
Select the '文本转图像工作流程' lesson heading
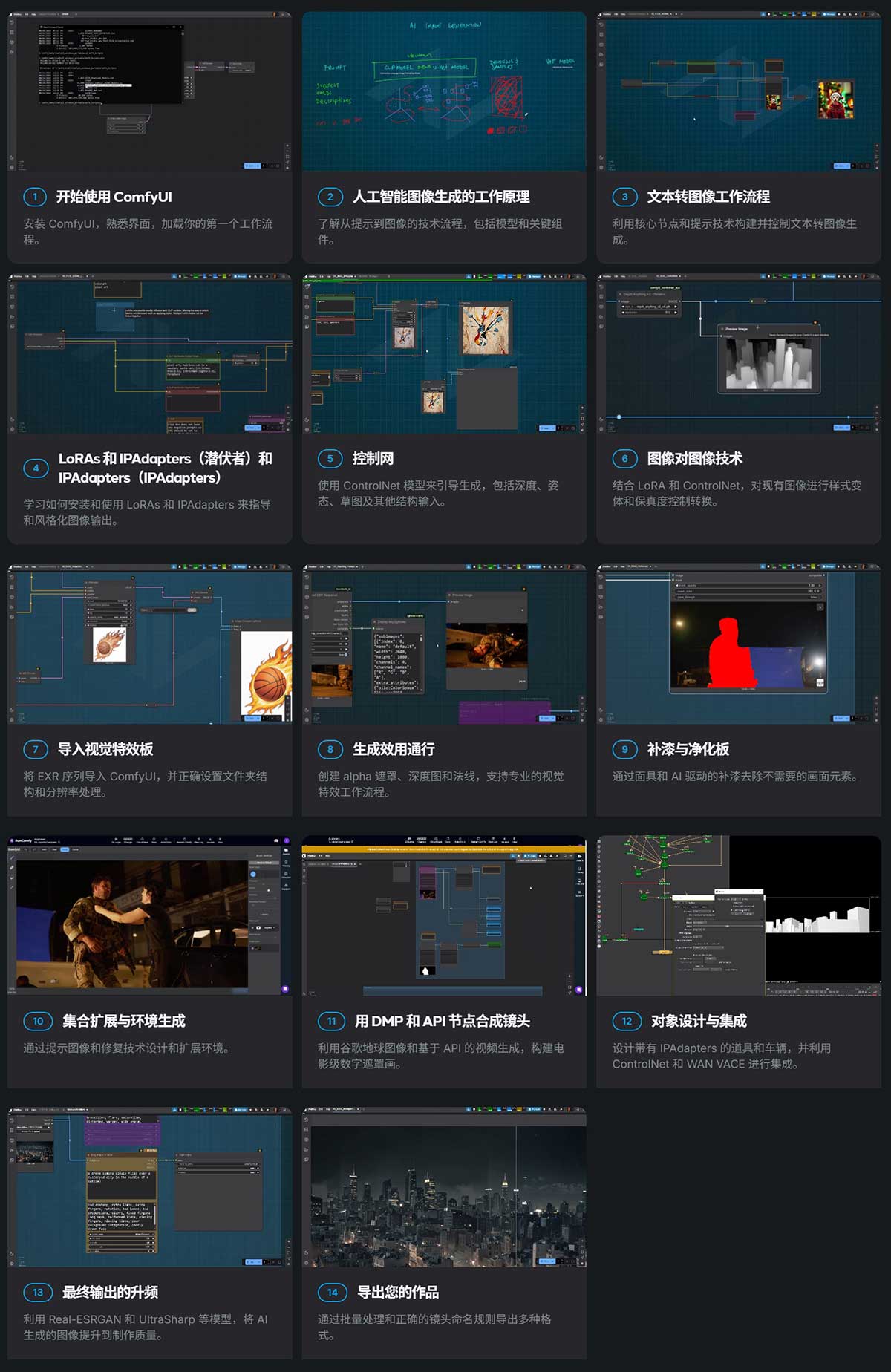[708, 197]
